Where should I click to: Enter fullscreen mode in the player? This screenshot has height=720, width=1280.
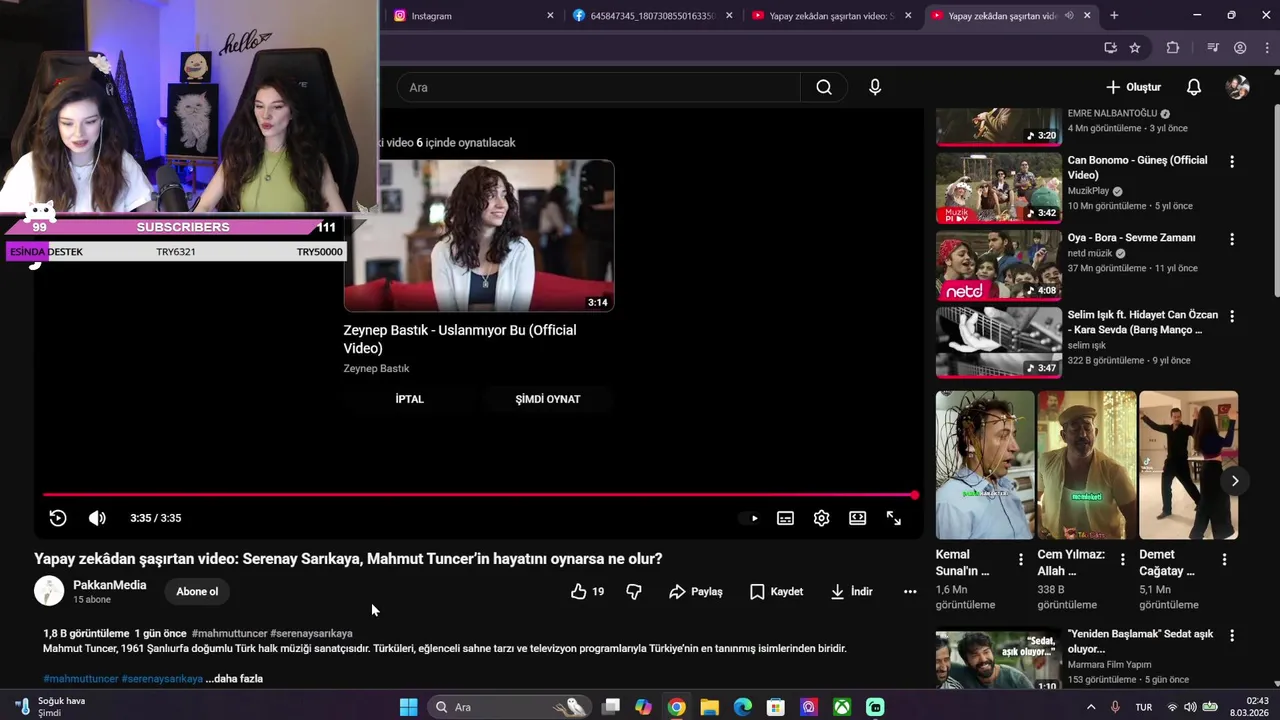(x=894, y=518)
